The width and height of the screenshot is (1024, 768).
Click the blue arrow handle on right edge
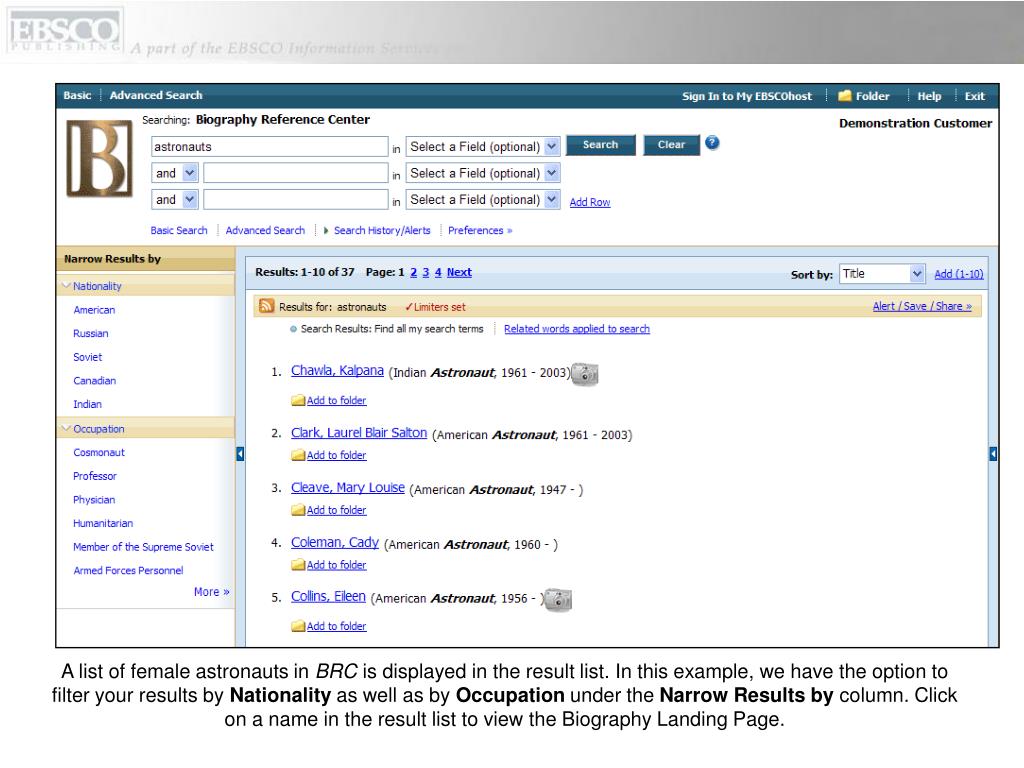click(x=993, y=454)
